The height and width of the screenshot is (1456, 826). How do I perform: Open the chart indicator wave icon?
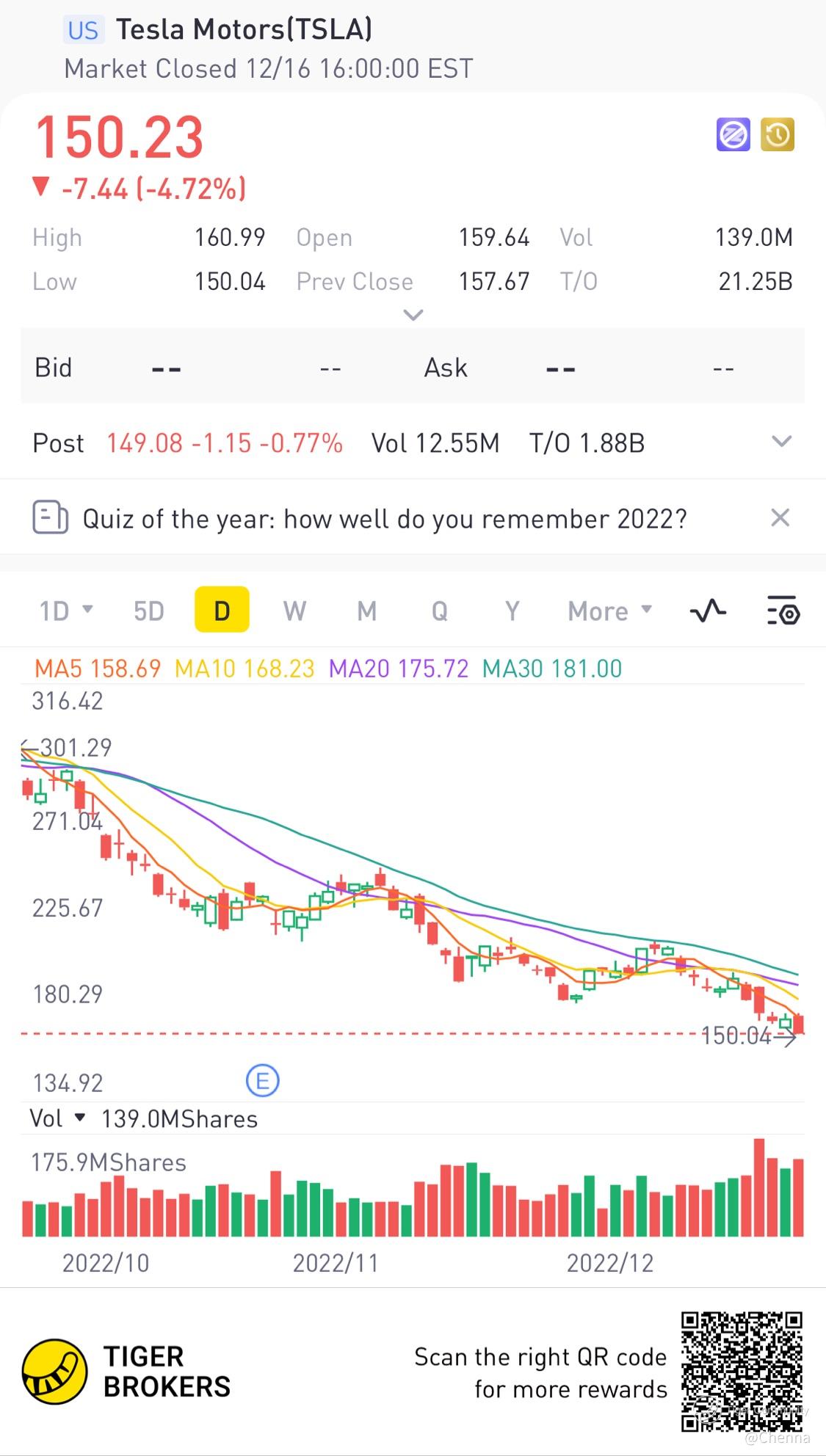[x=708, y=611]
